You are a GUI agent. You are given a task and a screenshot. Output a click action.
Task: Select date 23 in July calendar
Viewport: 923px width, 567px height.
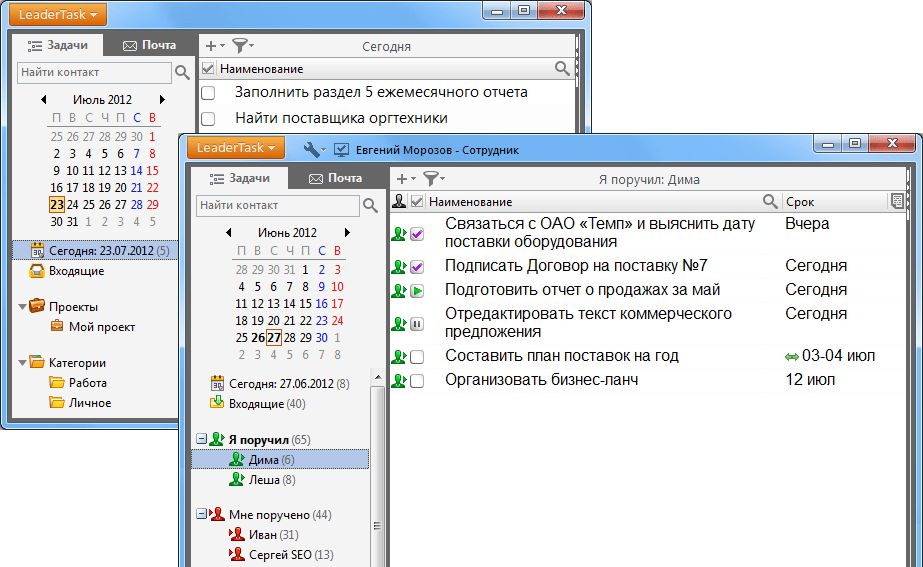tap(57, 204)
